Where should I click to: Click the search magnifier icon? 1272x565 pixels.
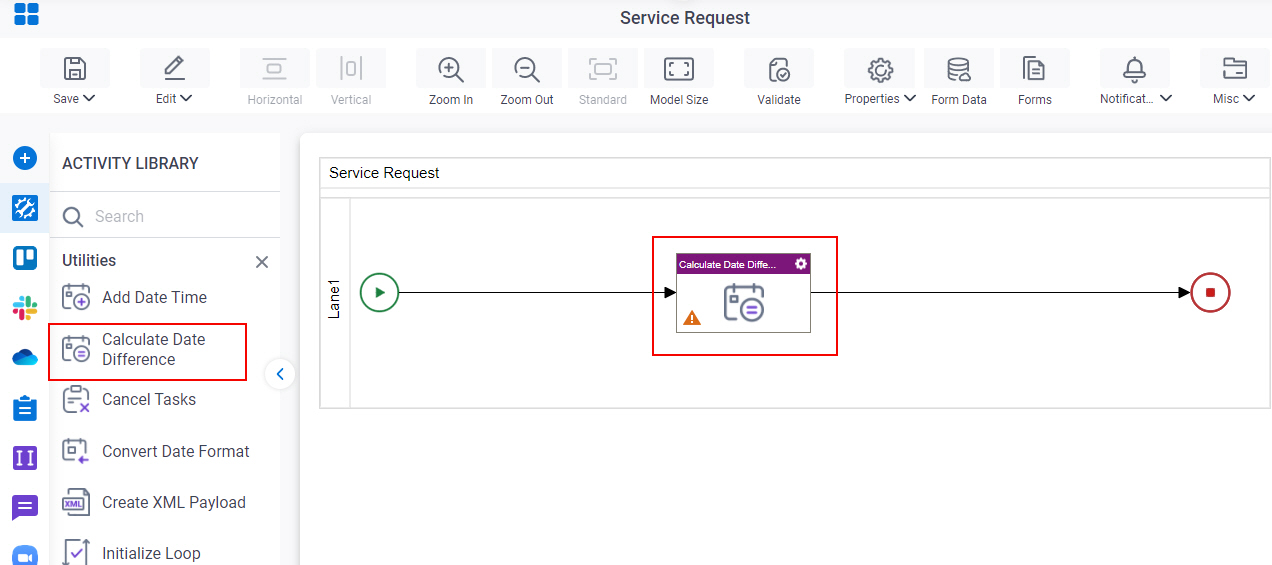click(73, 217)
